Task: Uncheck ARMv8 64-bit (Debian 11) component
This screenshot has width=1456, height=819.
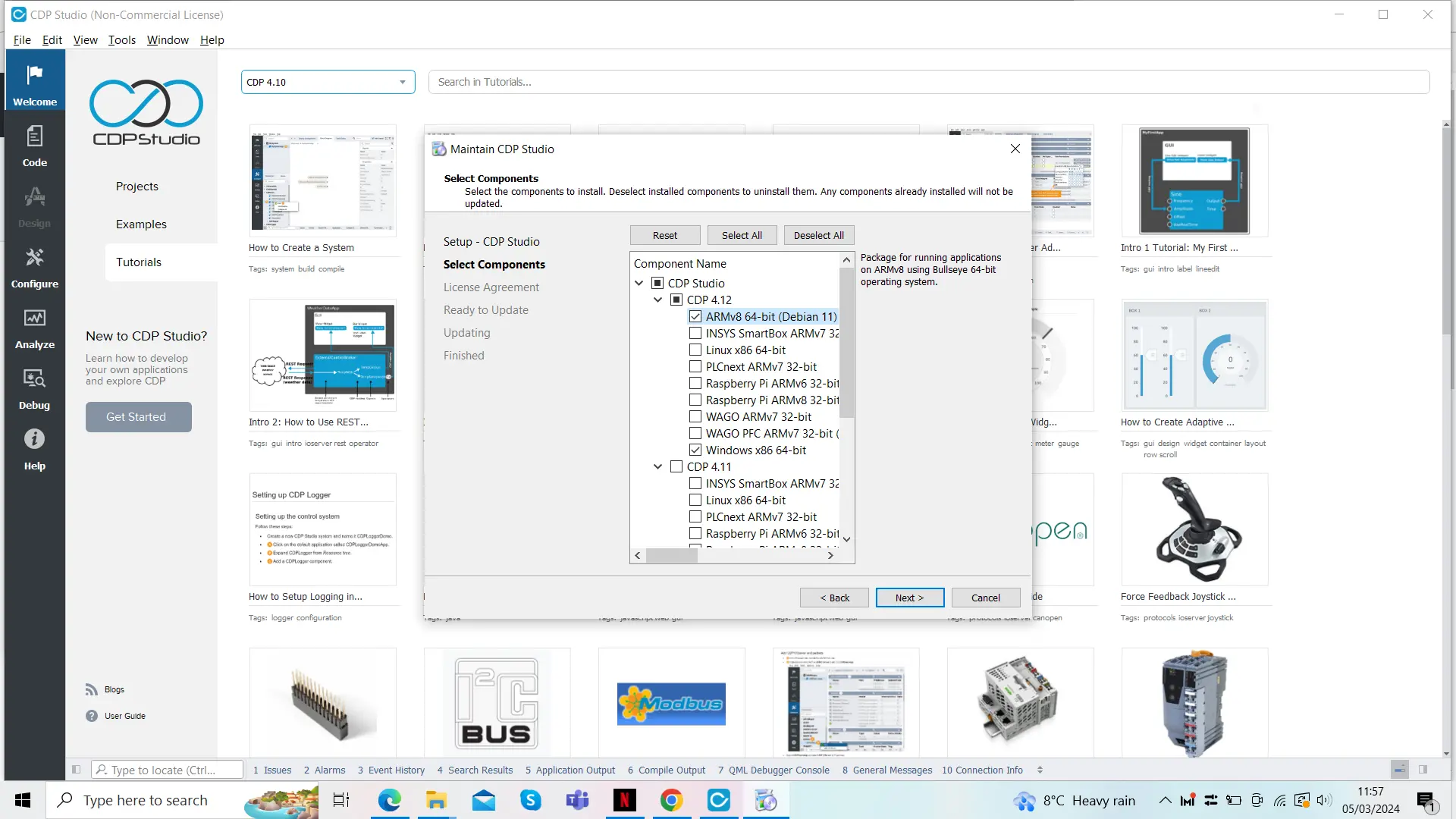Action: click(695, 317)
